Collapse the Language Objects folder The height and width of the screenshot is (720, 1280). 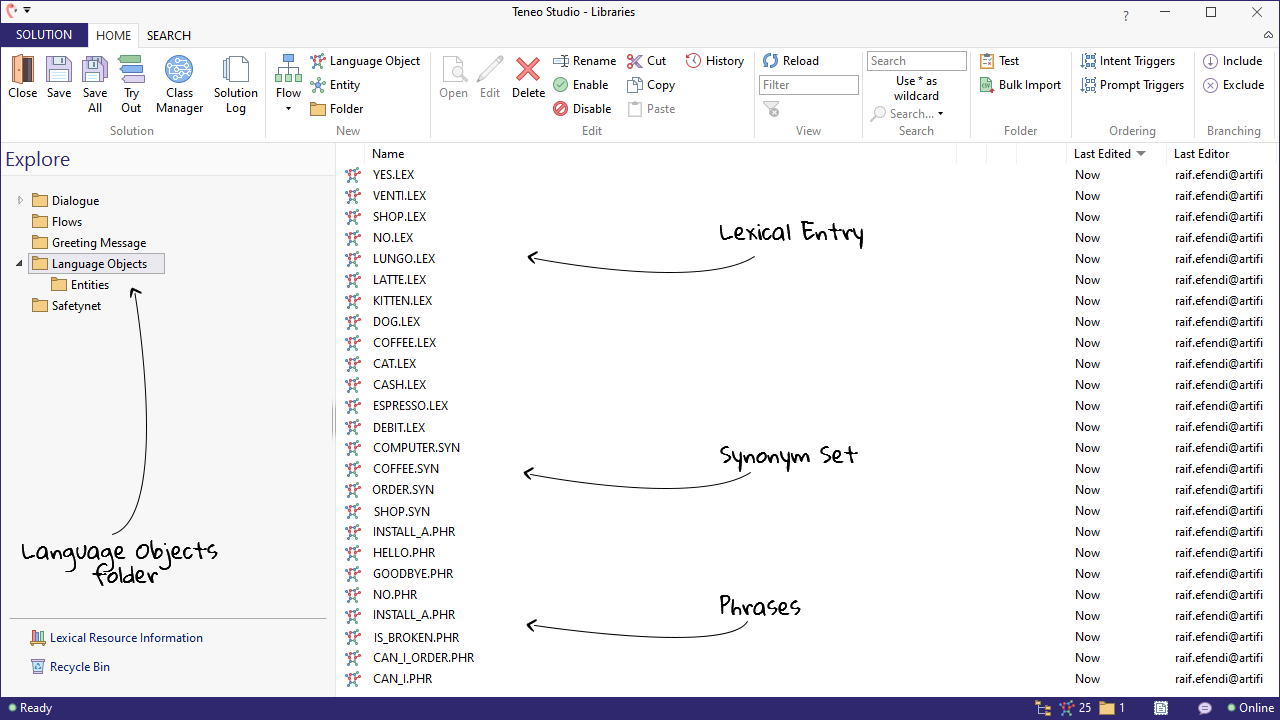(20, 264)
